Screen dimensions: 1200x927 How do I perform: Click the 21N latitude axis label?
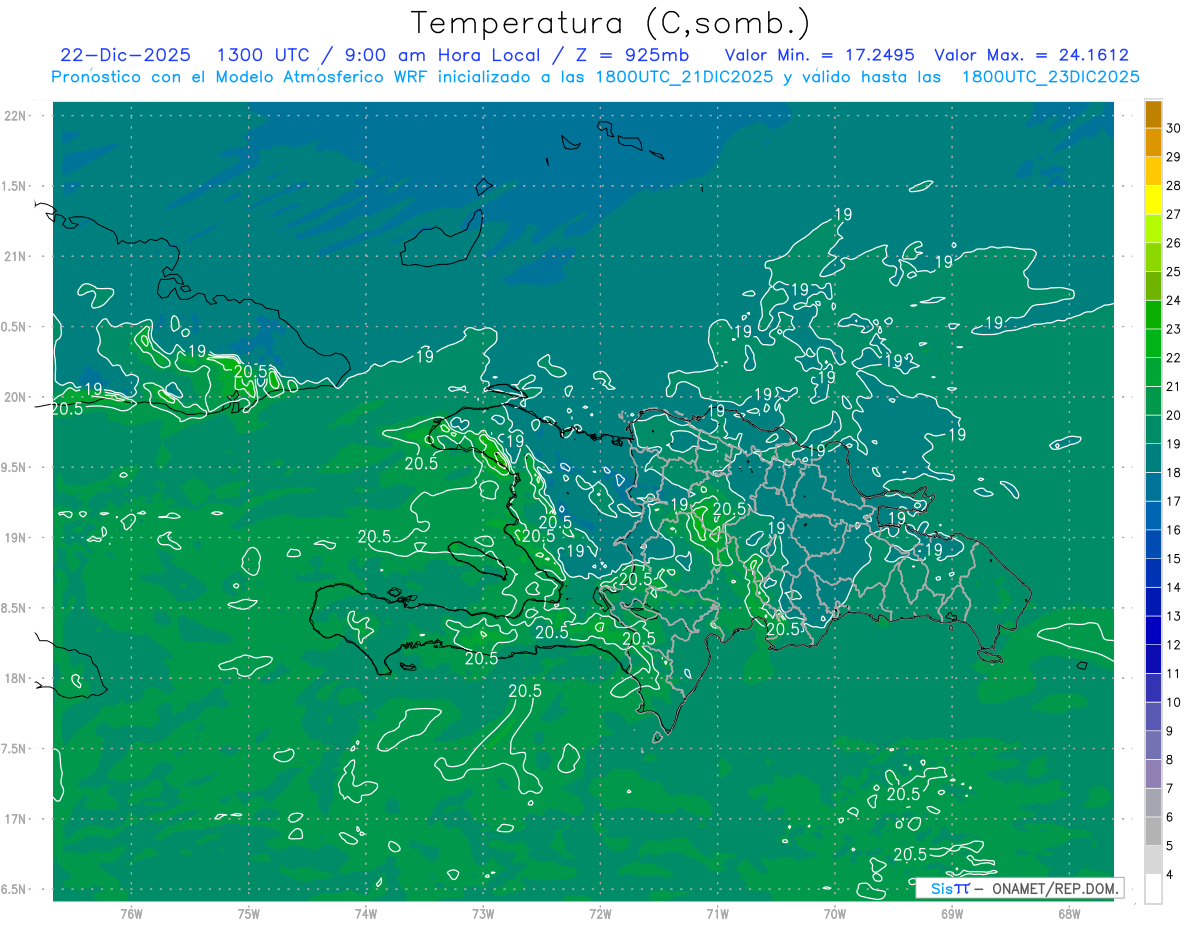pyautogui.click(x=15, y=256)
